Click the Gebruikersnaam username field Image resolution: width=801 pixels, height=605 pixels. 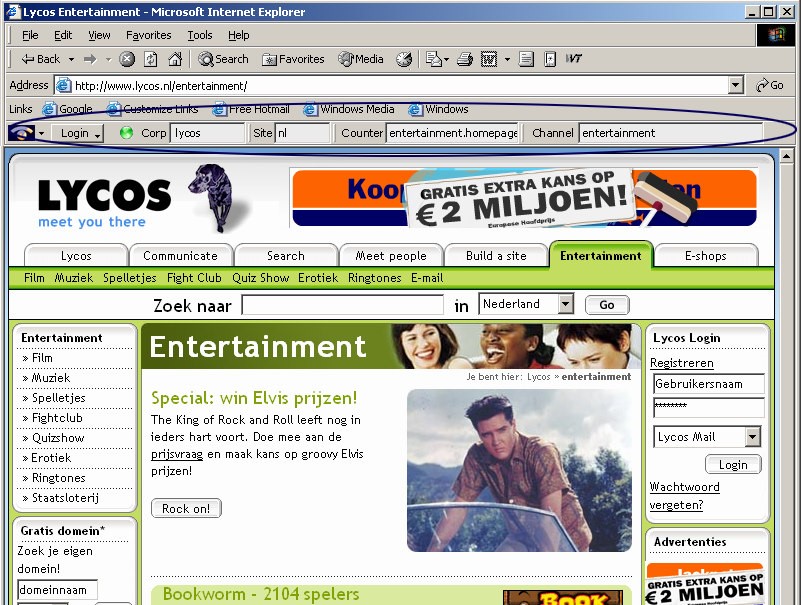709,384
